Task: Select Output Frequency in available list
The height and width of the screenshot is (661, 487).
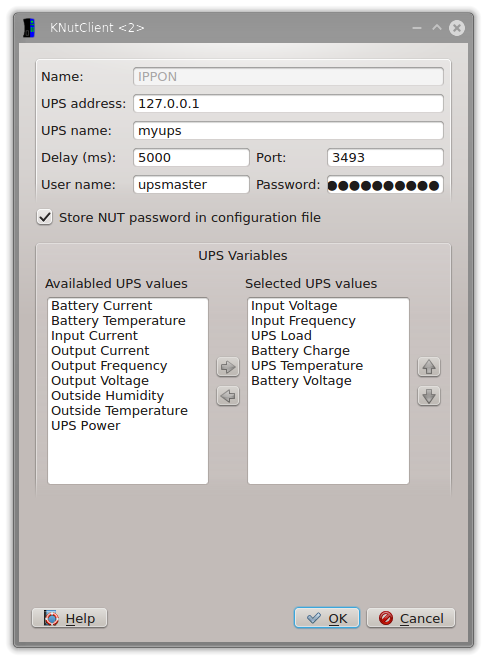Action: click(x=128, y=365)
